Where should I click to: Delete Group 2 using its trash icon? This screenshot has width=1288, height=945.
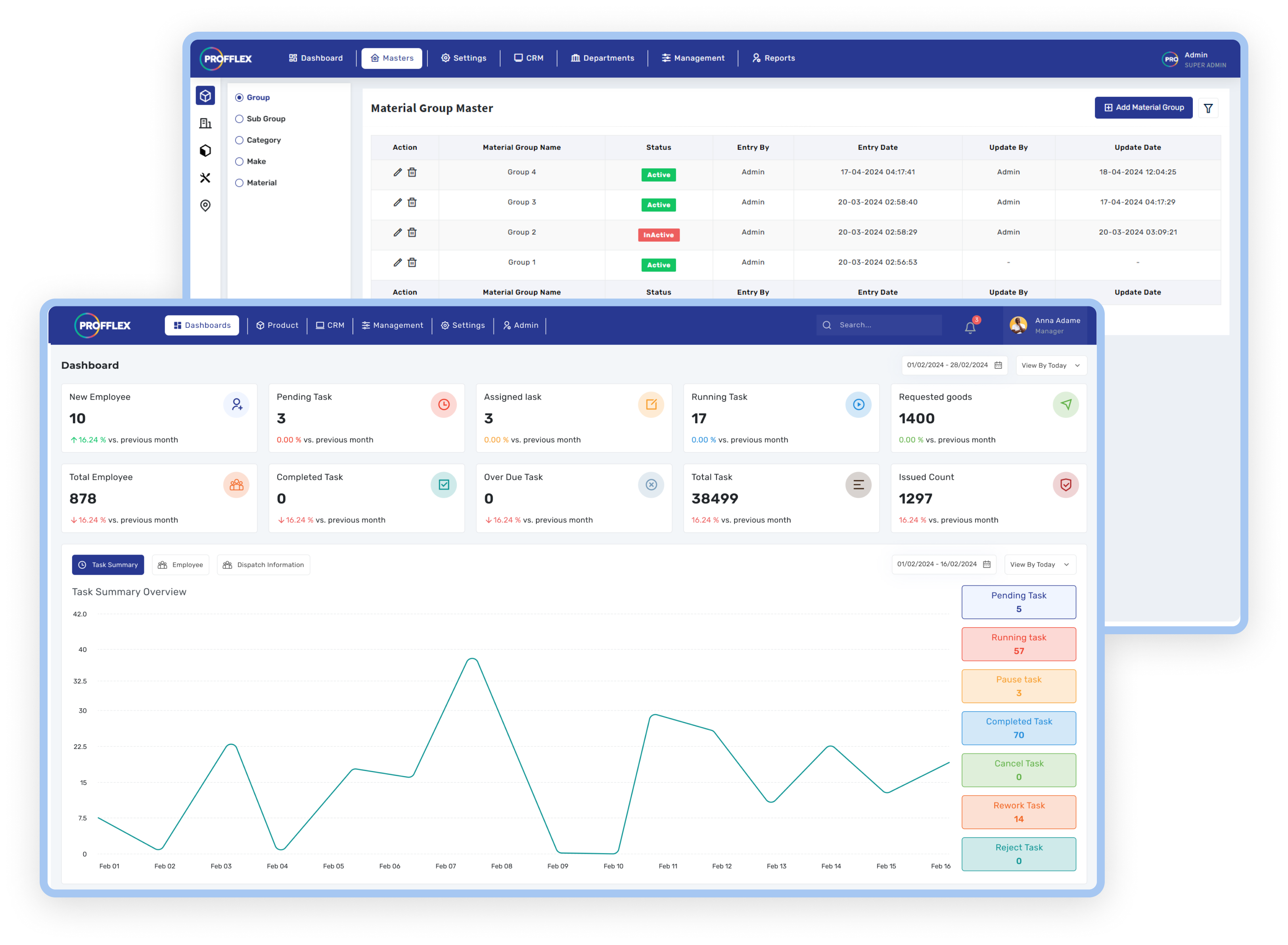click(x=412, y=232)
